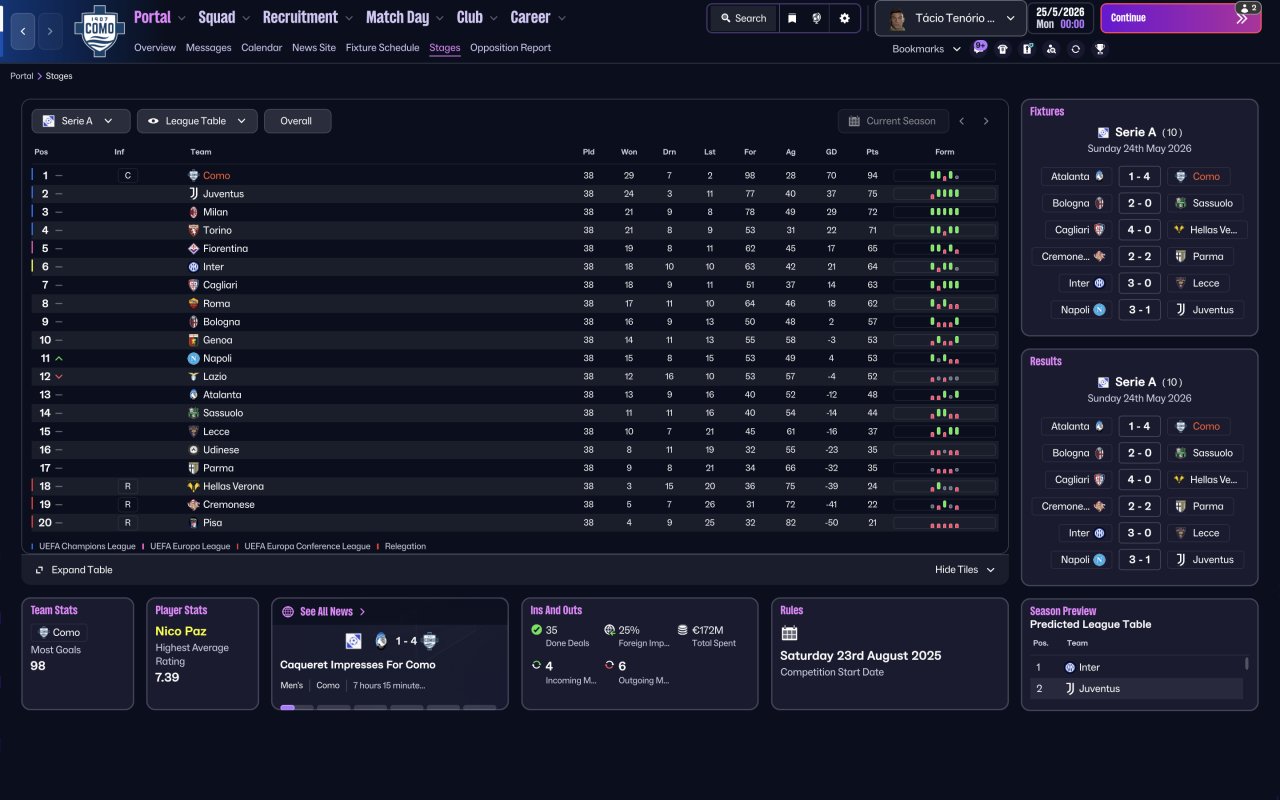1280x800 pixels.
Task: Open Napoli 3 - 1 score in Results panel
Action: (1139, 560)
